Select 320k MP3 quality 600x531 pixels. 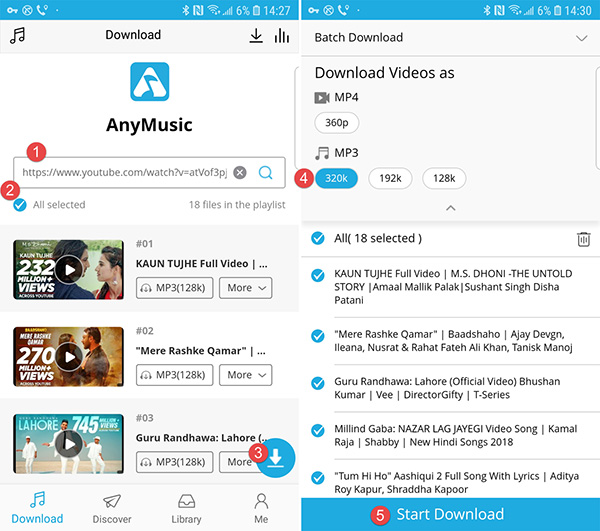(336, 178)
